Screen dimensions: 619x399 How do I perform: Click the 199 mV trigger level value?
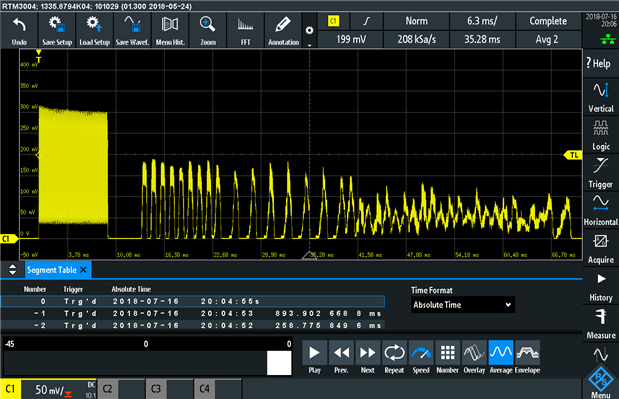pos(351,39)
